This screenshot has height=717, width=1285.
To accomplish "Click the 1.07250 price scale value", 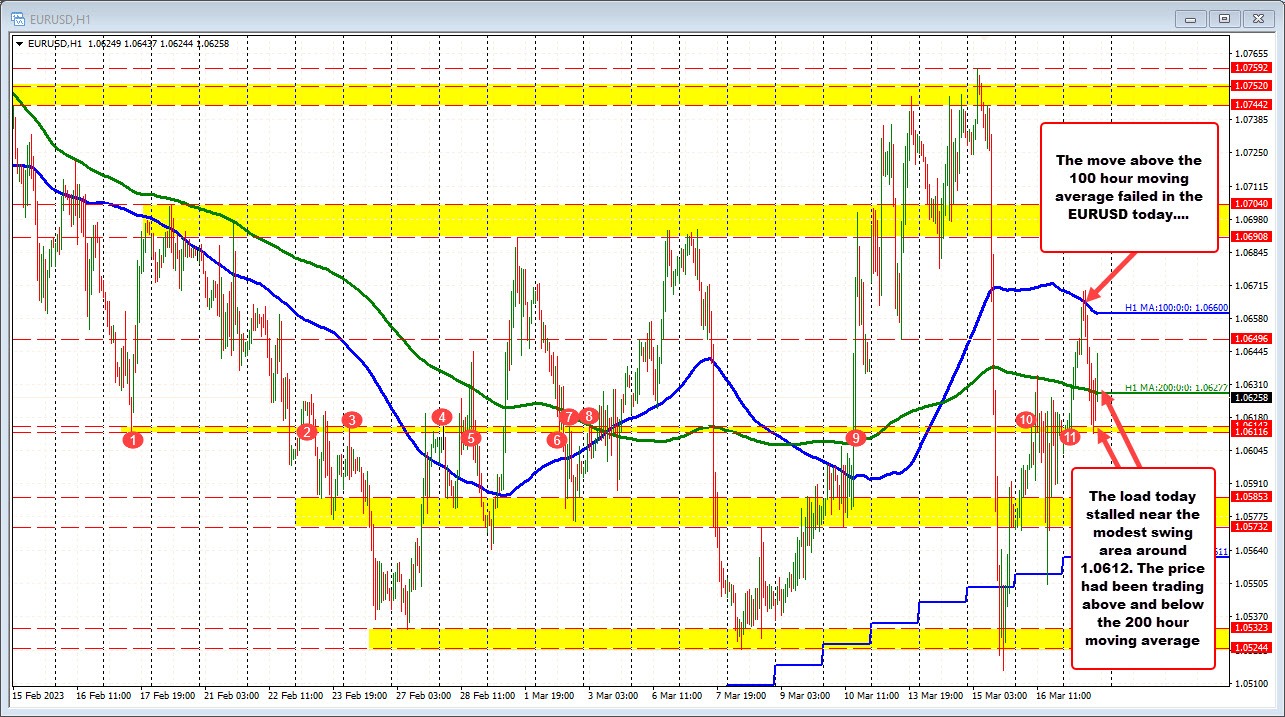I will point(1253,153).
